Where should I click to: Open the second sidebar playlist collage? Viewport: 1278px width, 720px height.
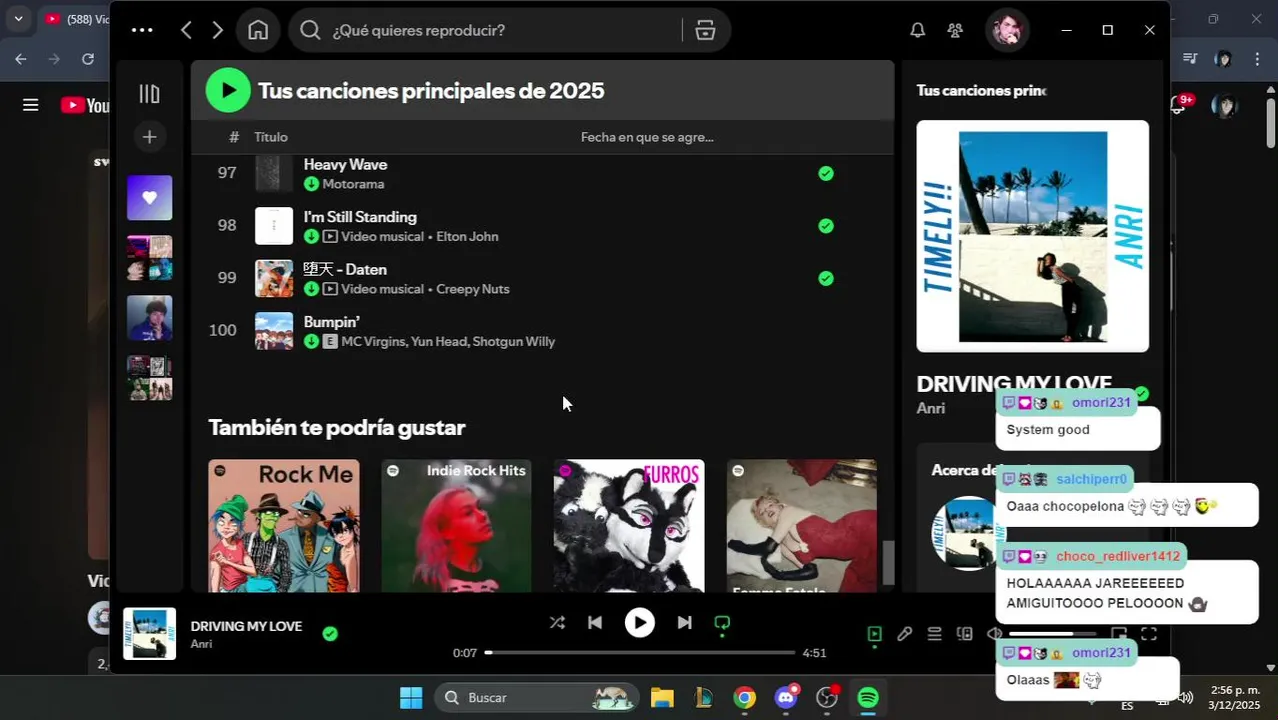149,258
